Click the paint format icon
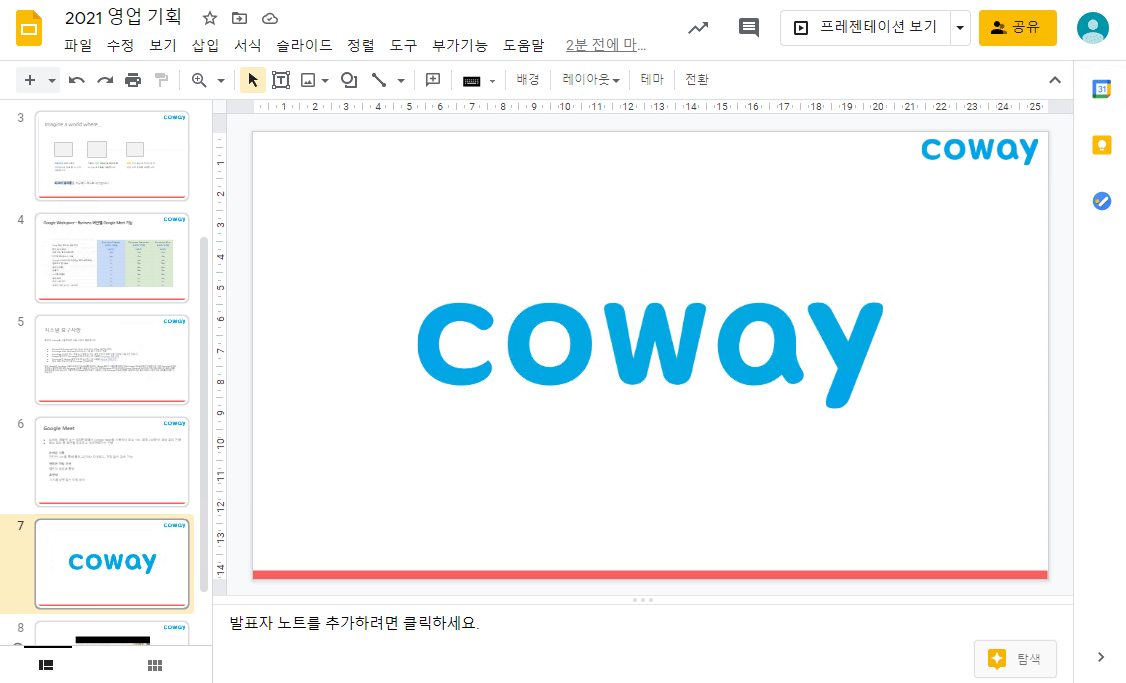The width and height of the screenshot is (1126, 683). coord(162,80)
